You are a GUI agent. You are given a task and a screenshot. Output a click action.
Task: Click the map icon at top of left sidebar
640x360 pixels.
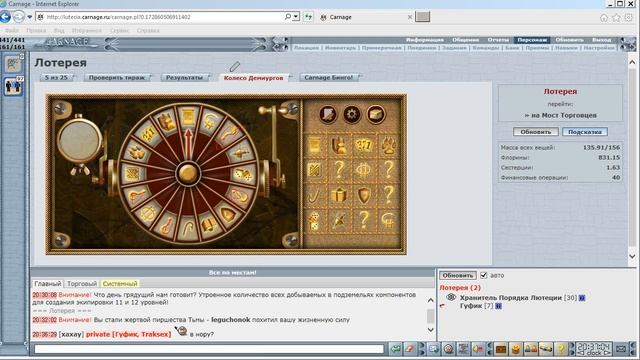13,64
